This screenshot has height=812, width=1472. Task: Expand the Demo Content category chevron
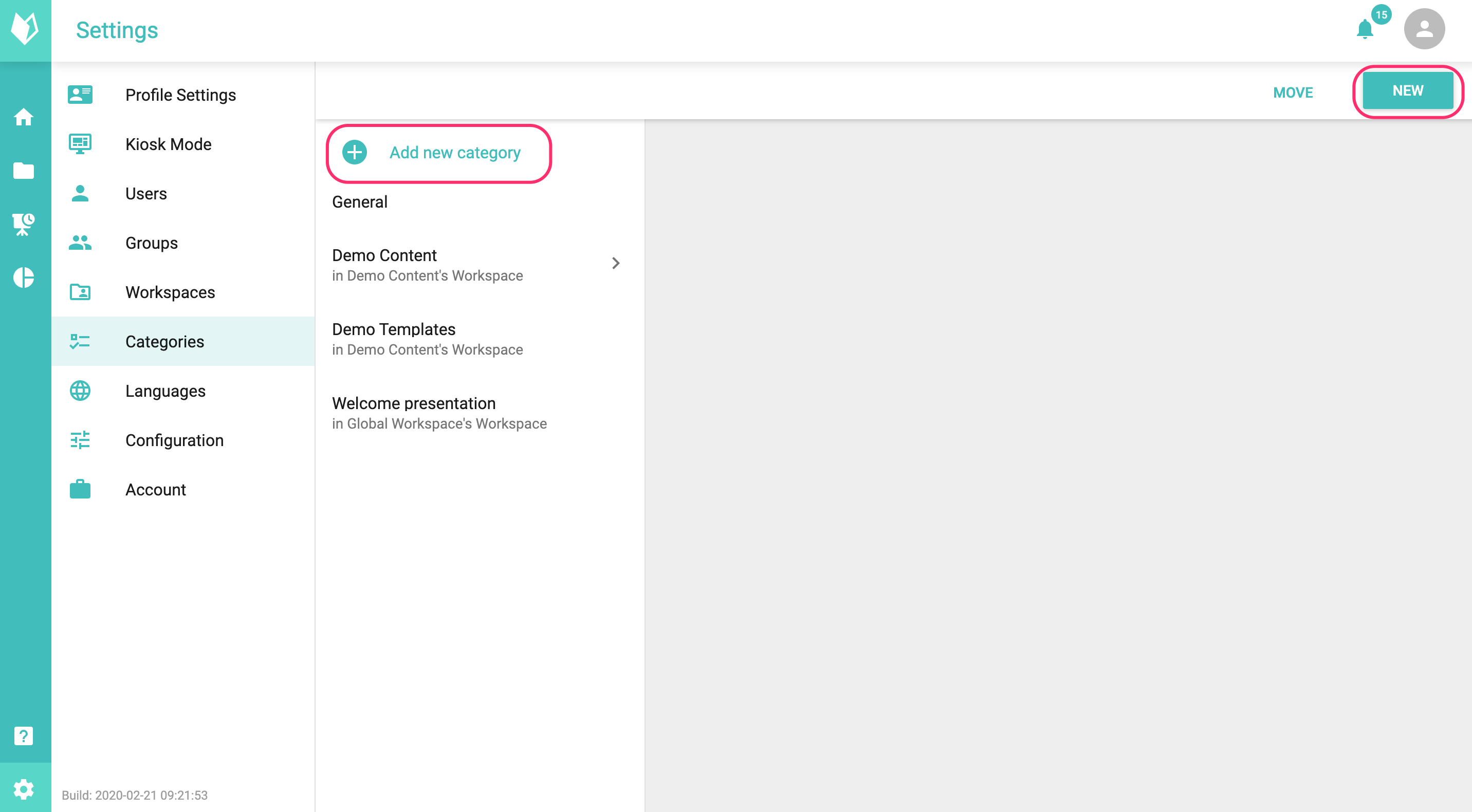tap(615, 263)
